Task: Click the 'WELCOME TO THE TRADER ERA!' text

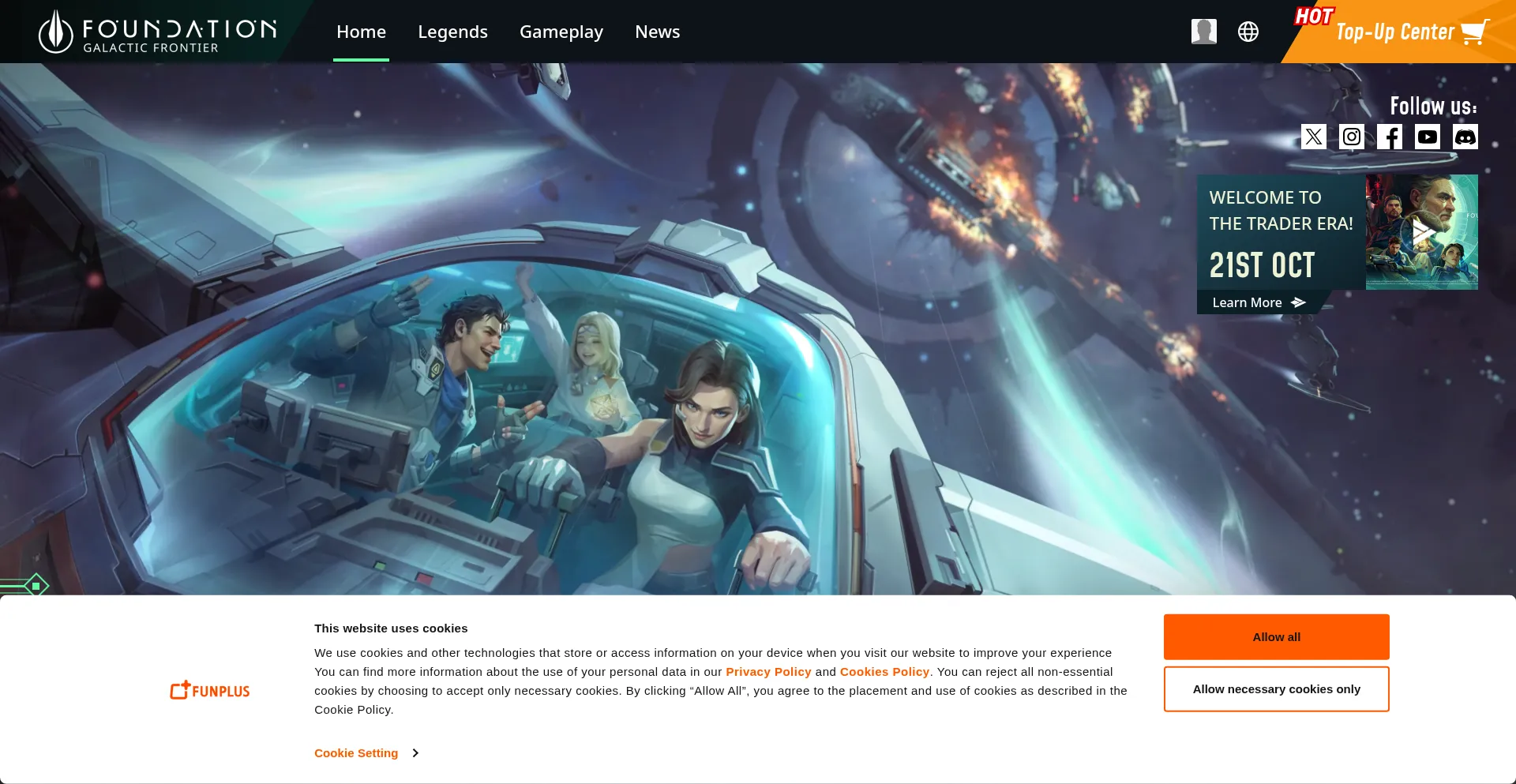Action: [1281, 211]
